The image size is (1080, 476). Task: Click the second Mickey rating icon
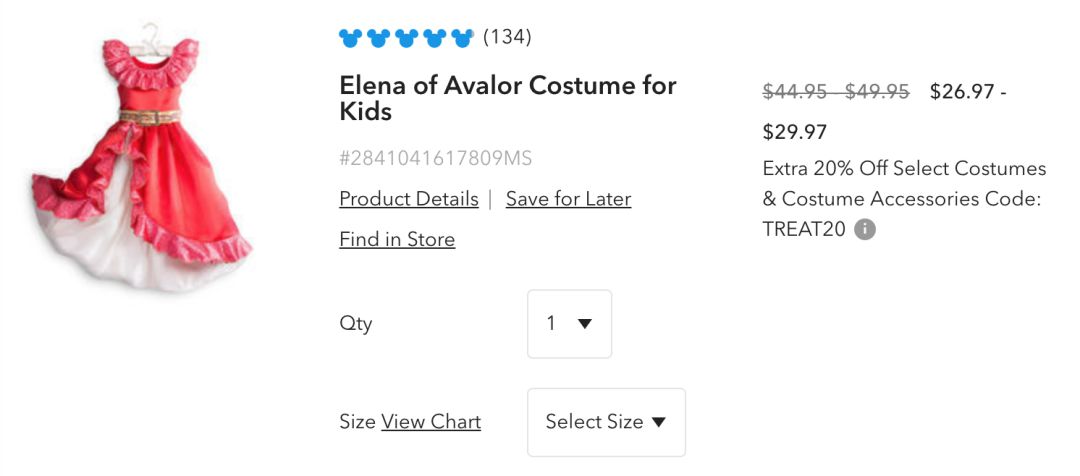[377, 39]
